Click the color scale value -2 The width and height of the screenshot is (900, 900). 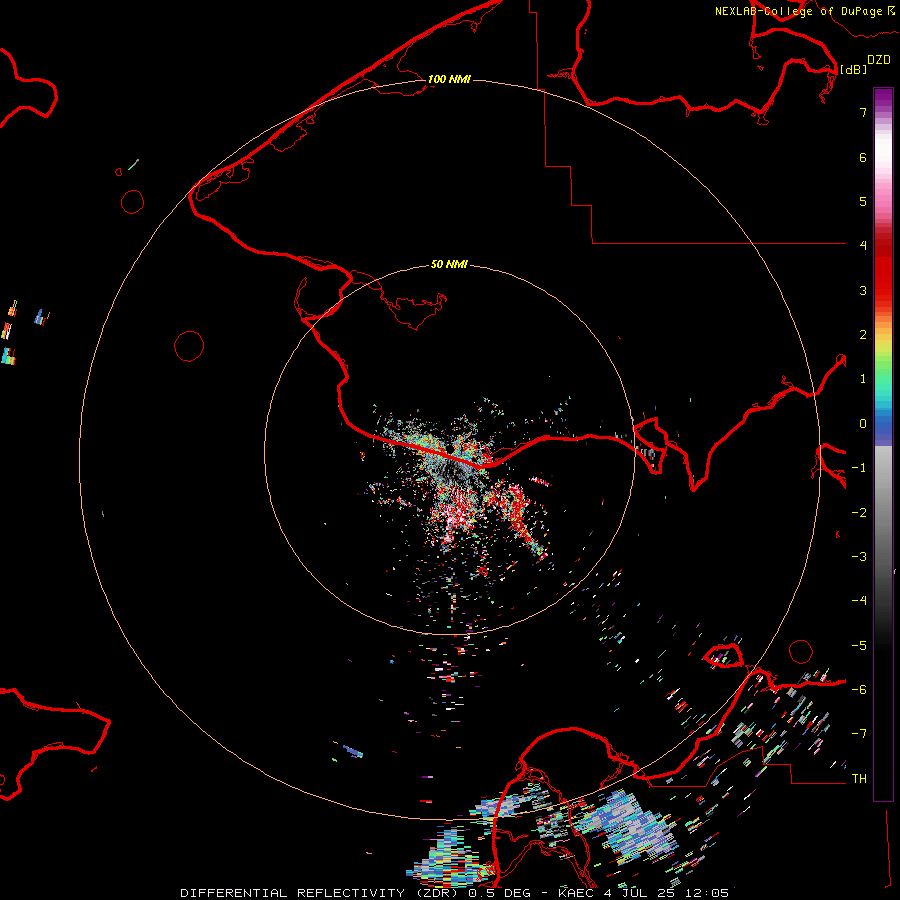click(859, 513)
